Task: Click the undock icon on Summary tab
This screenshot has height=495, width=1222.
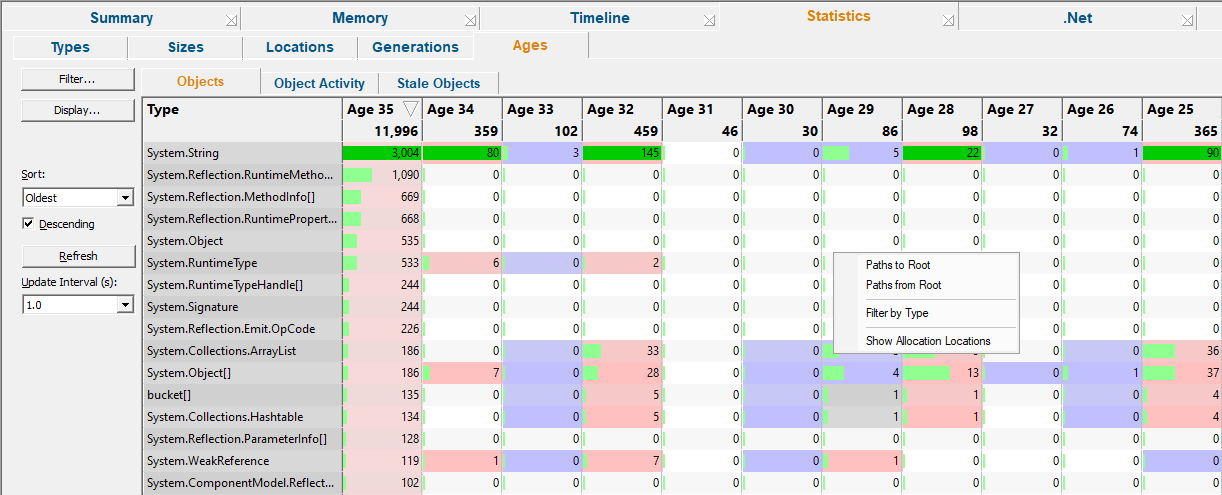Action: 231,19
